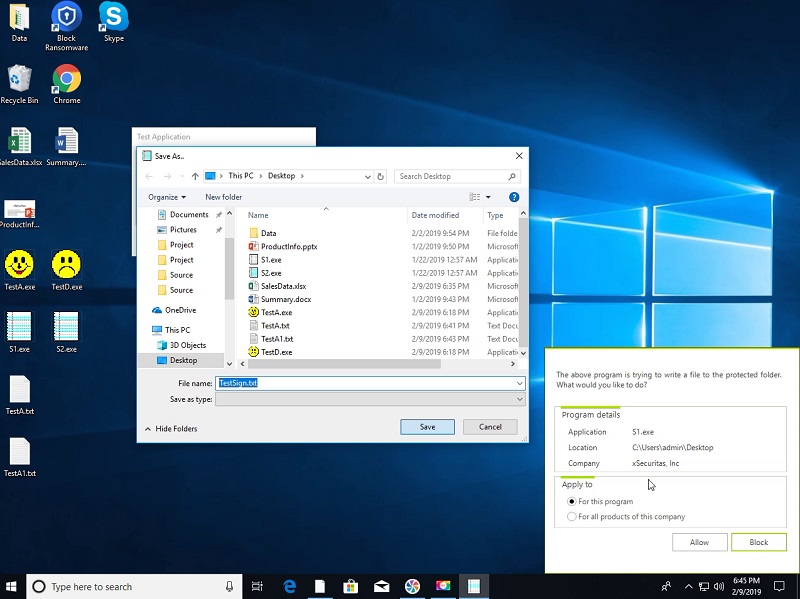Image resolution: width=800 pixels, height=599 pixels.
Task: Create a New folder in Save As
Action: (223, 197)
